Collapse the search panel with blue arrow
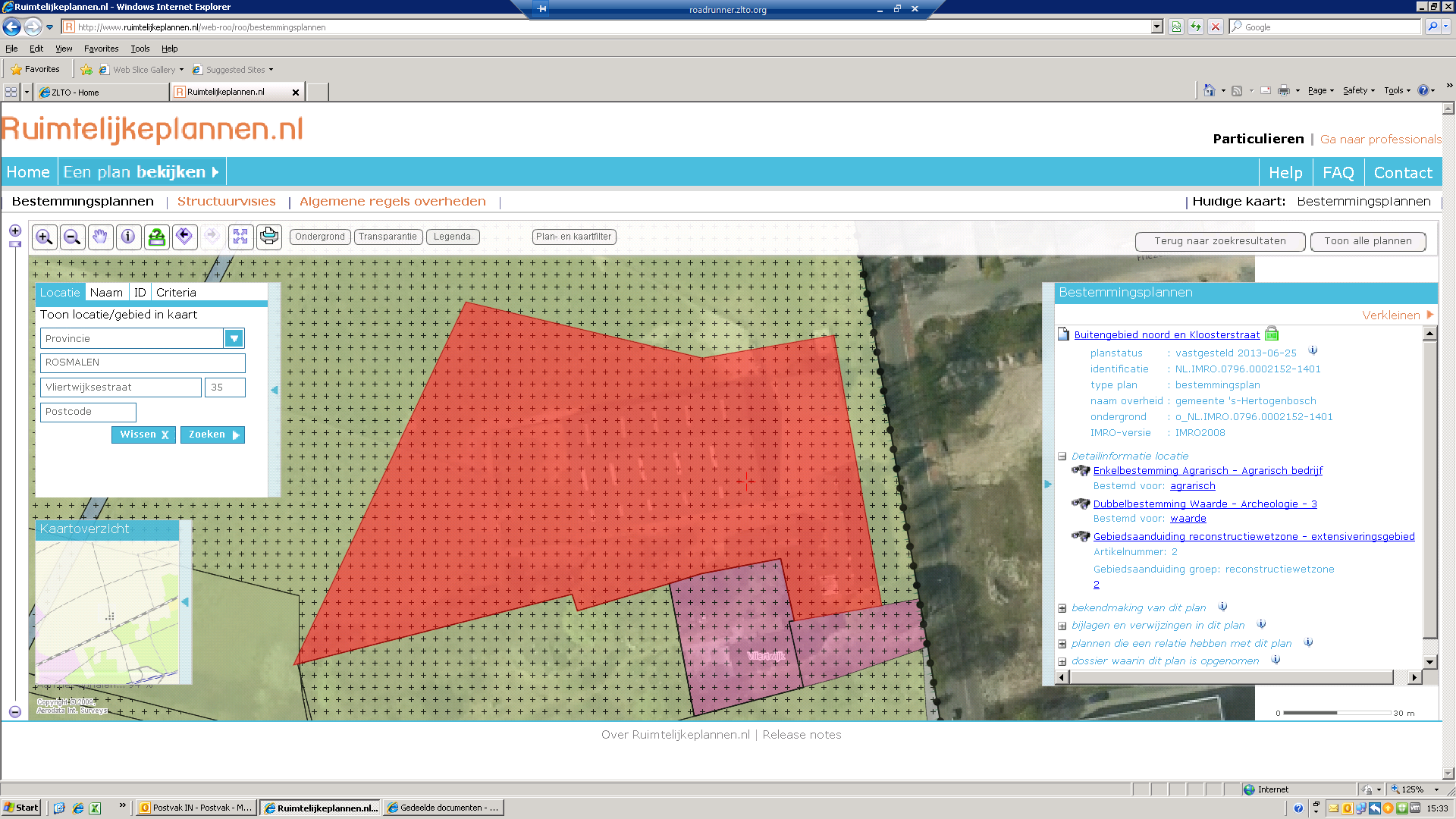The height and width of the screenshot is (819, 1456). click(x=275, y=390)
